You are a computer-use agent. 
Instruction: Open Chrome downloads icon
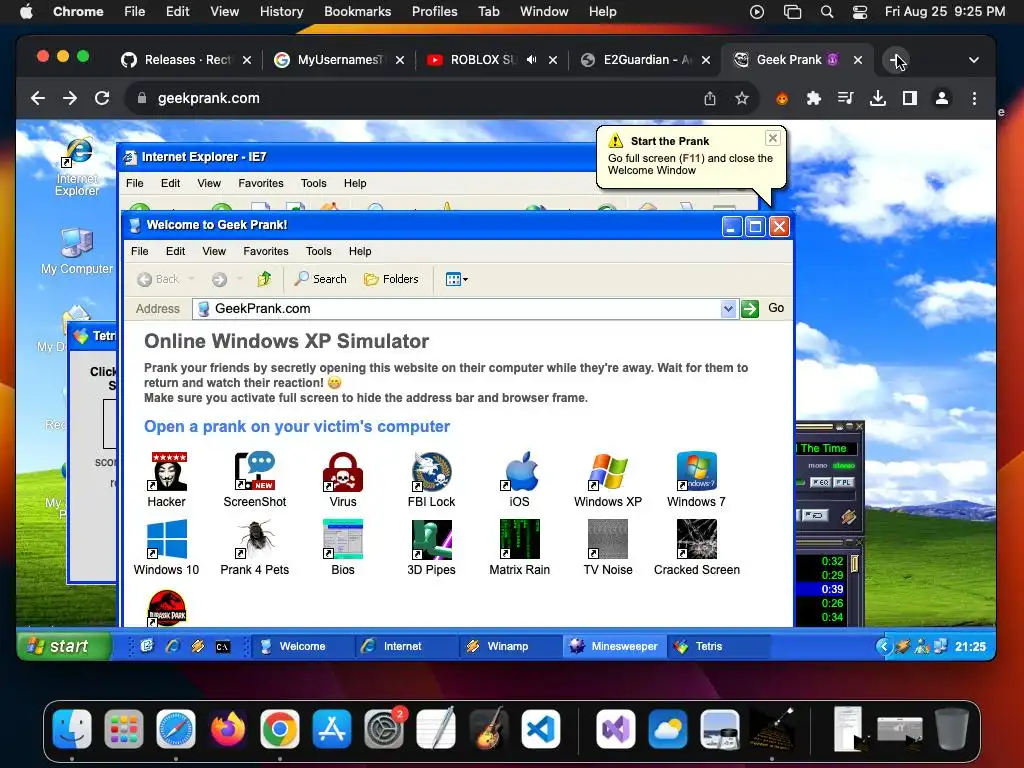(x=878, y=99)
